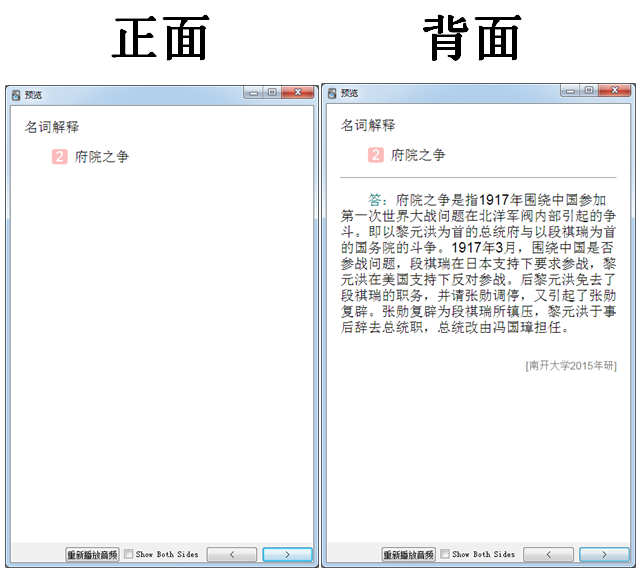
Task: Maximize the left preview window
Action: pos(272,92)
